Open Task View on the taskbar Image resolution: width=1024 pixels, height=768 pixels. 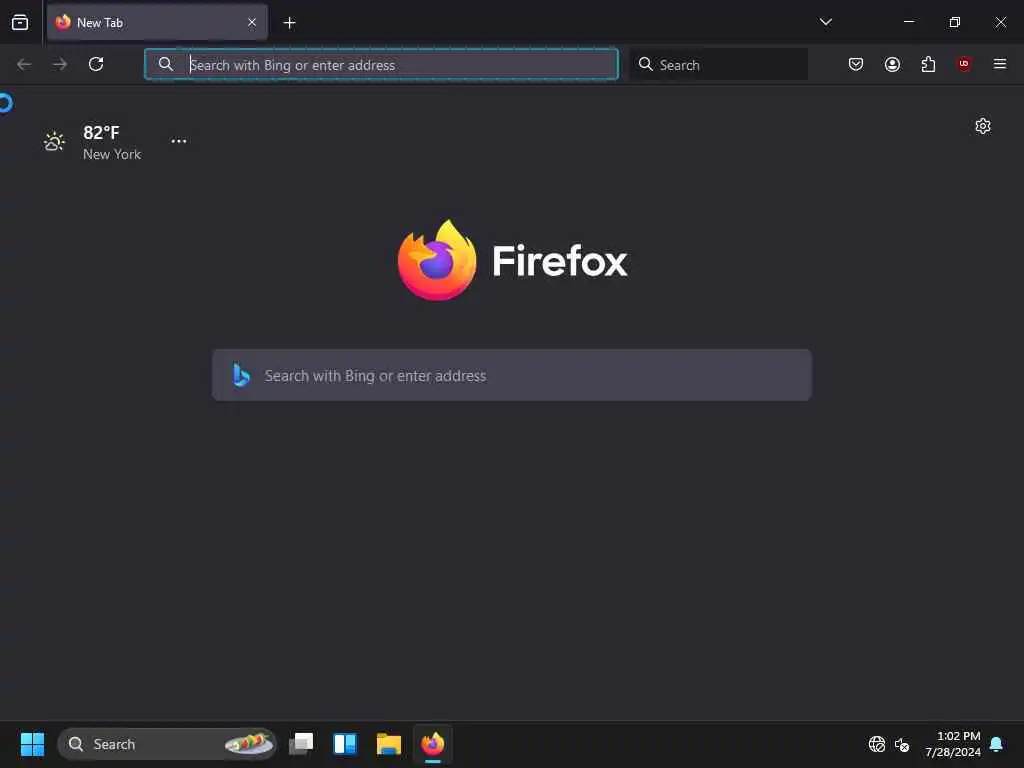tap(301, 744)
